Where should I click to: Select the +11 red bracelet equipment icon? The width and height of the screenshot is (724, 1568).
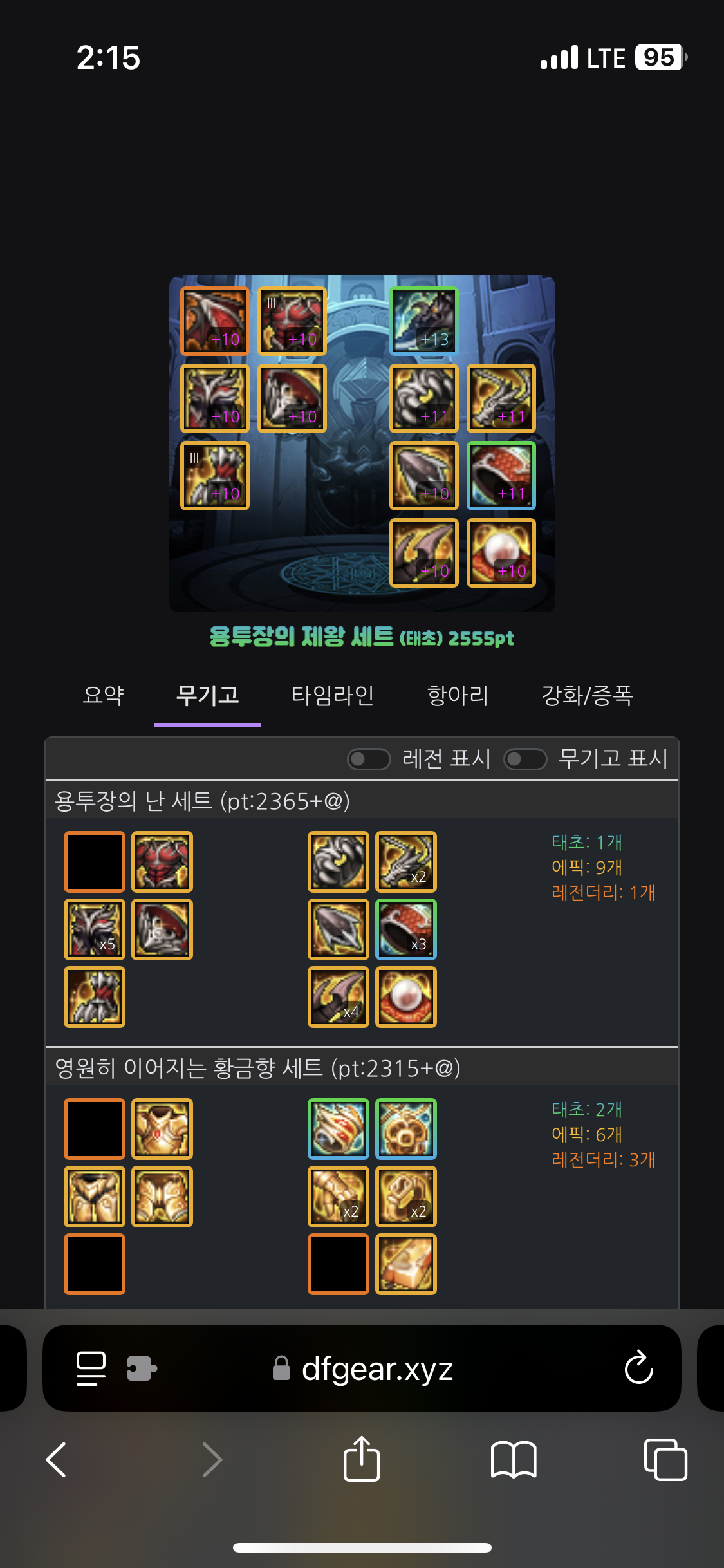click(501, 476)
